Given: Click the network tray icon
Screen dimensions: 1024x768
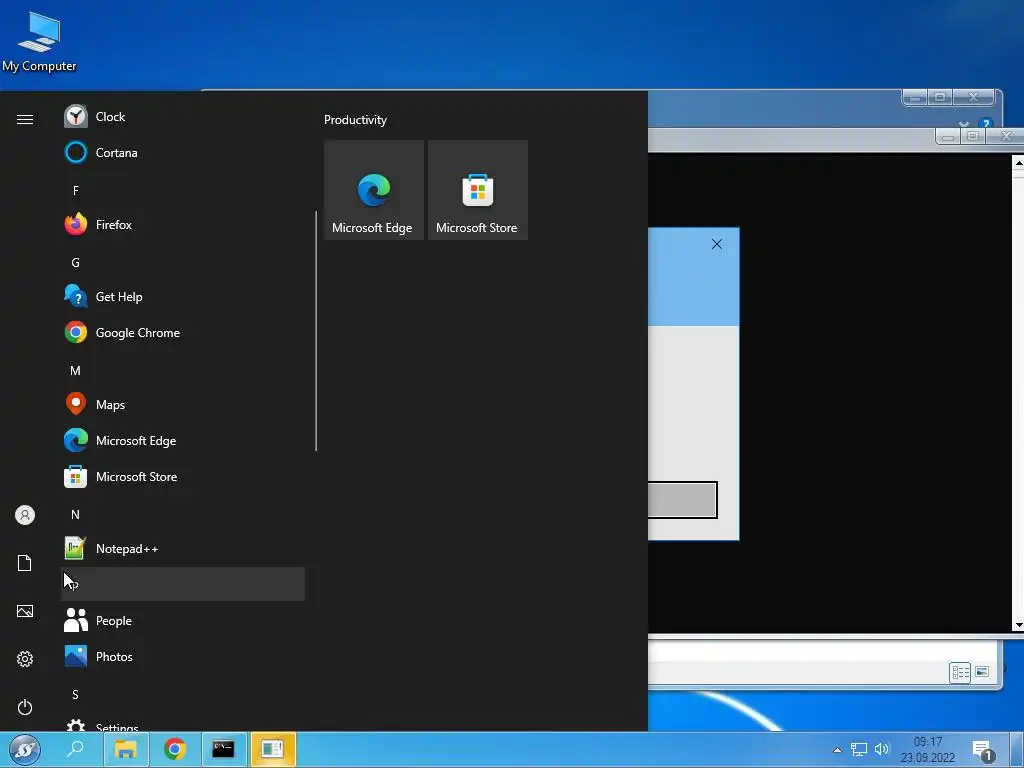Looking at the screenshot, I should (859, 750).
